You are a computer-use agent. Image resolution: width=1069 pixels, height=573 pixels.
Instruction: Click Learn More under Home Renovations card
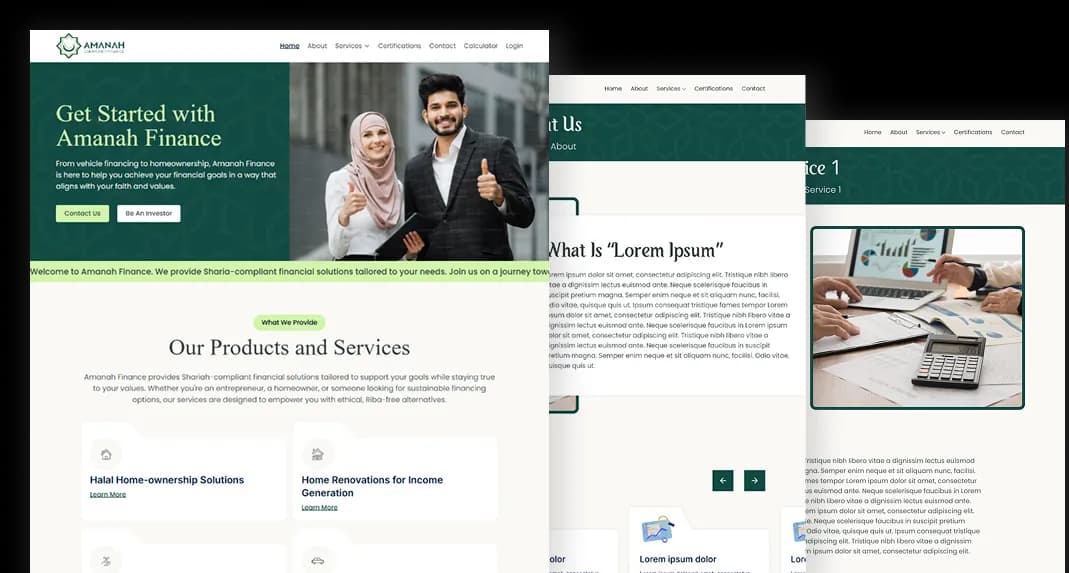(320, 508)
